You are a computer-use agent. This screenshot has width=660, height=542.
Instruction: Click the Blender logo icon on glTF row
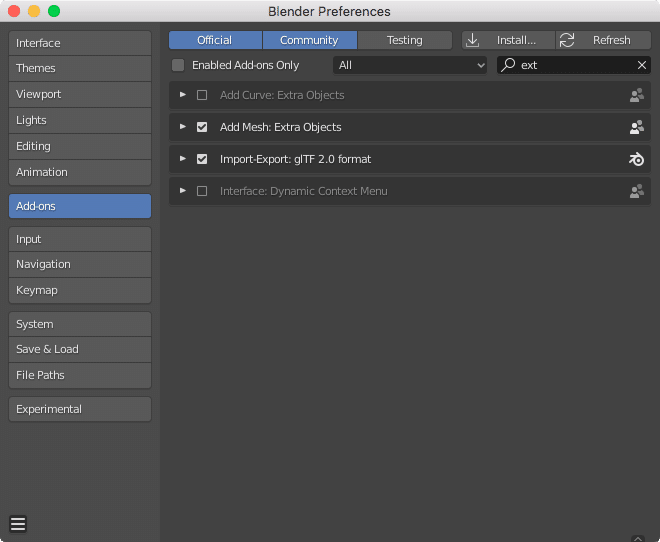coord(636,159)
